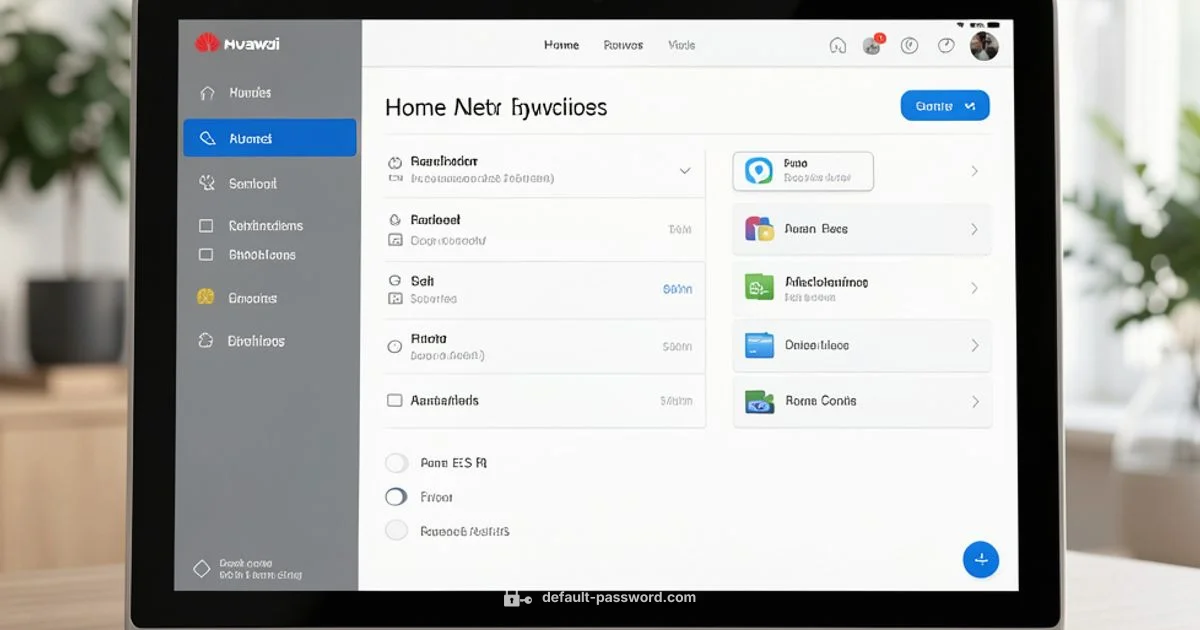Click the notifications bell with red badge

[873, 44]
